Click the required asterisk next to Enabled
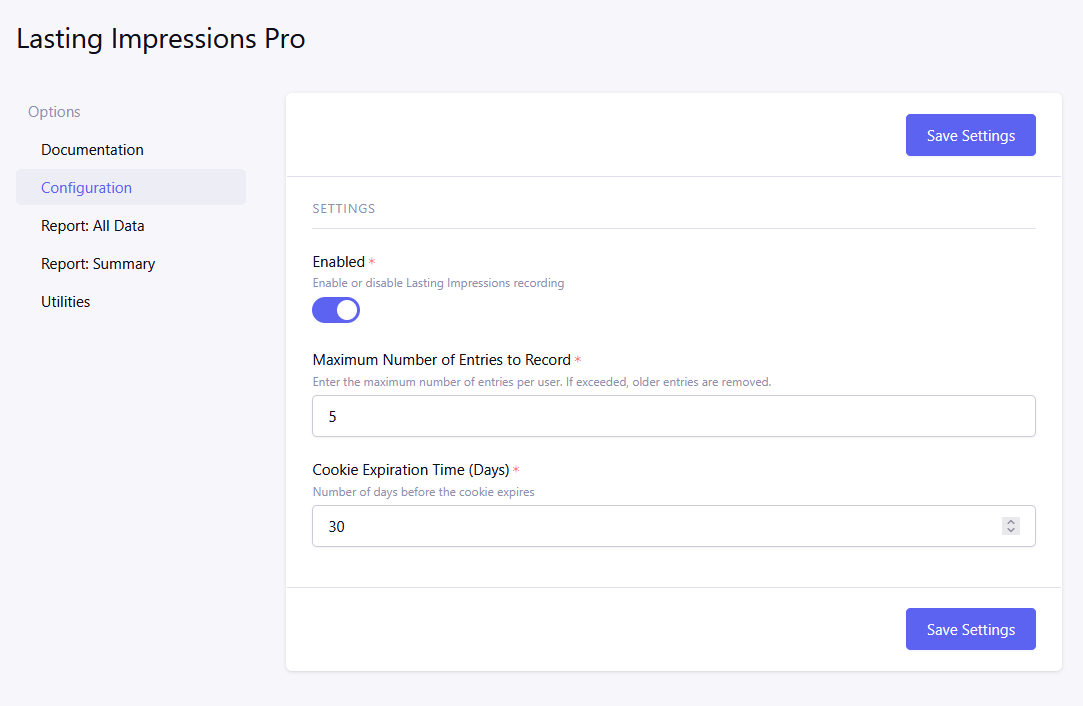Screen dimensions: 1083x706 tap(370, 261)
